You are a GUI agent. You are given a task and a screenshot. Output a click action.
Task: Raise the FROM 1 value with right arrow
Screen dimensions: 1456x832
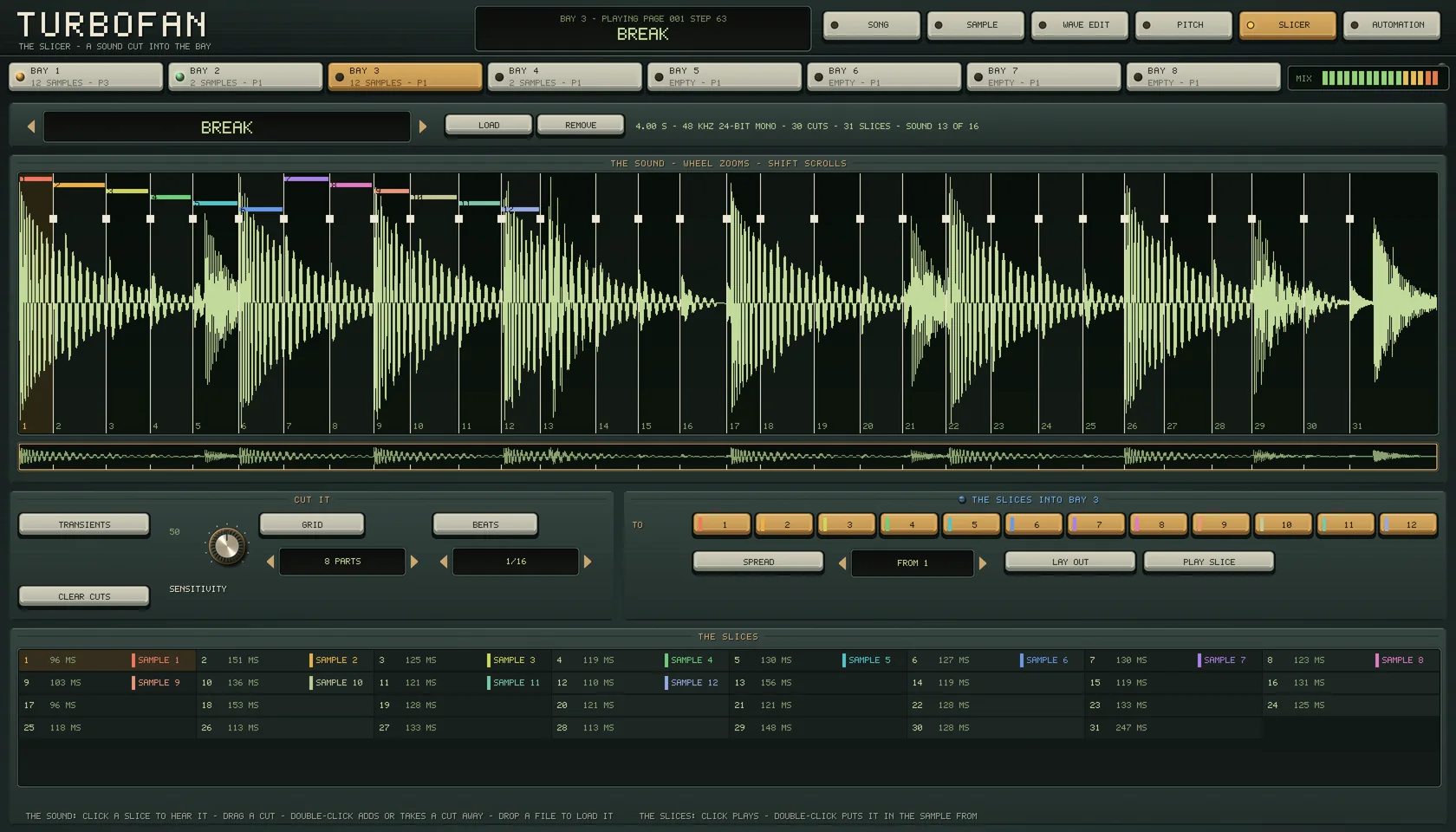(x=983, y=563)
